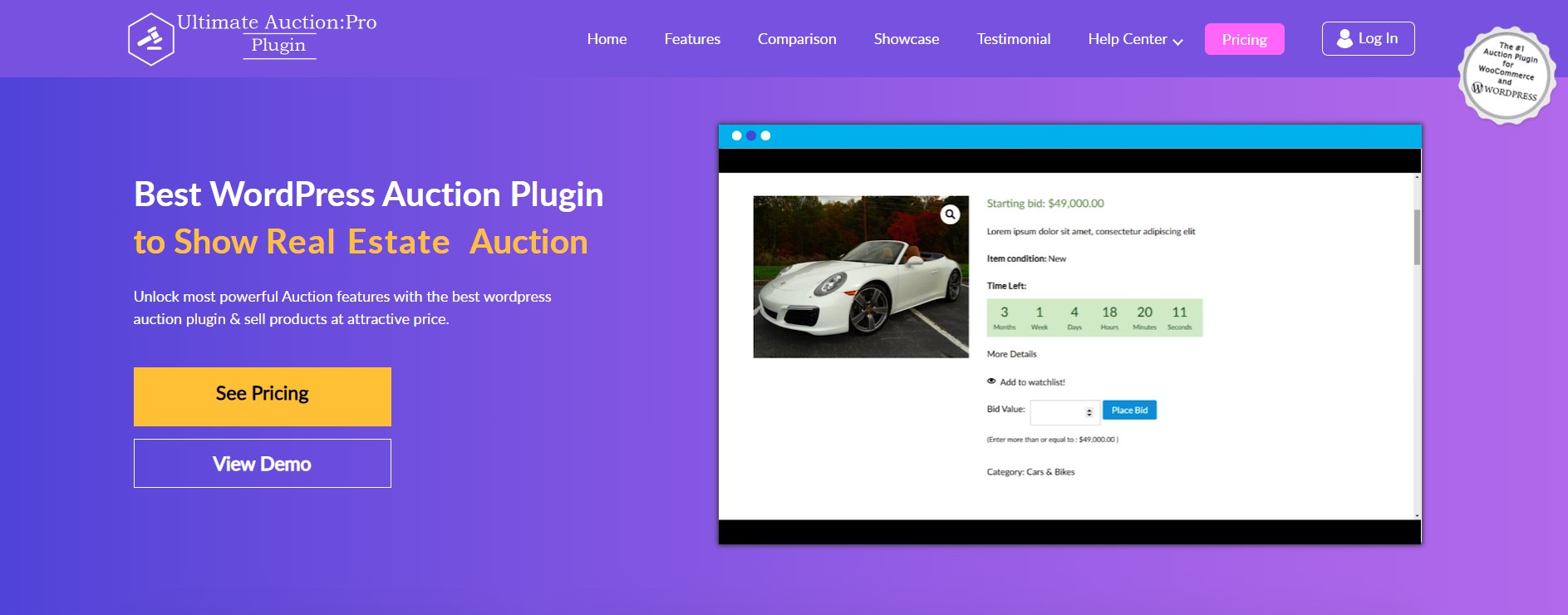1568x615 pixels.
Task: Click the user icon in Log In button
Action: point(1344,39)
